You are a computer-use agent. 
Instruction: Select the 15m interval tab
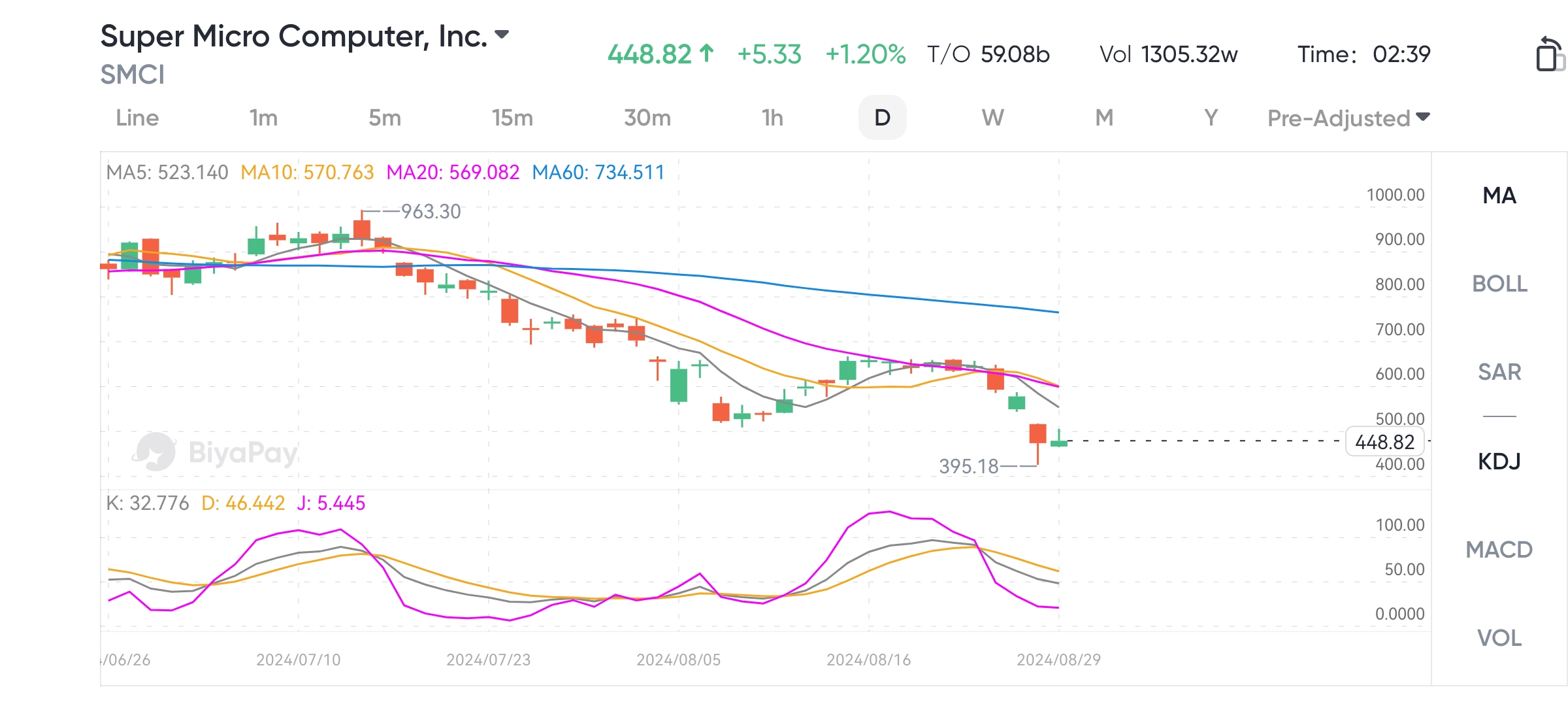pos(513,118)
